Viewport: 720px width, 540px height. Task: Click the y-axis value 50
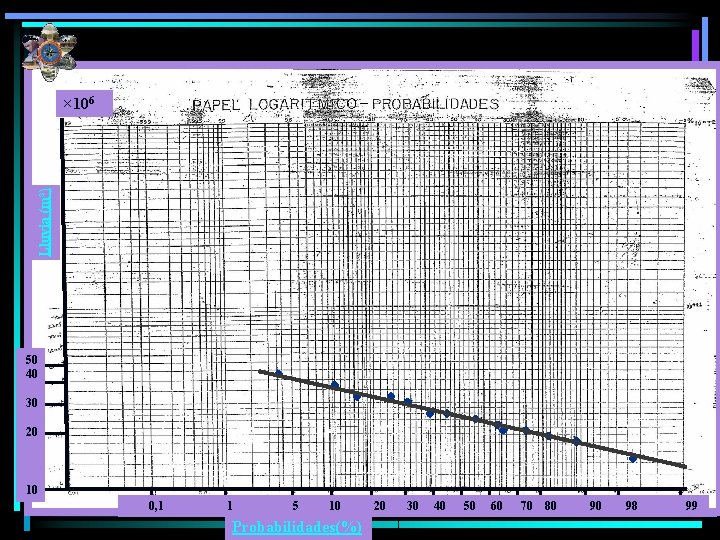click(x=31, y=360)
